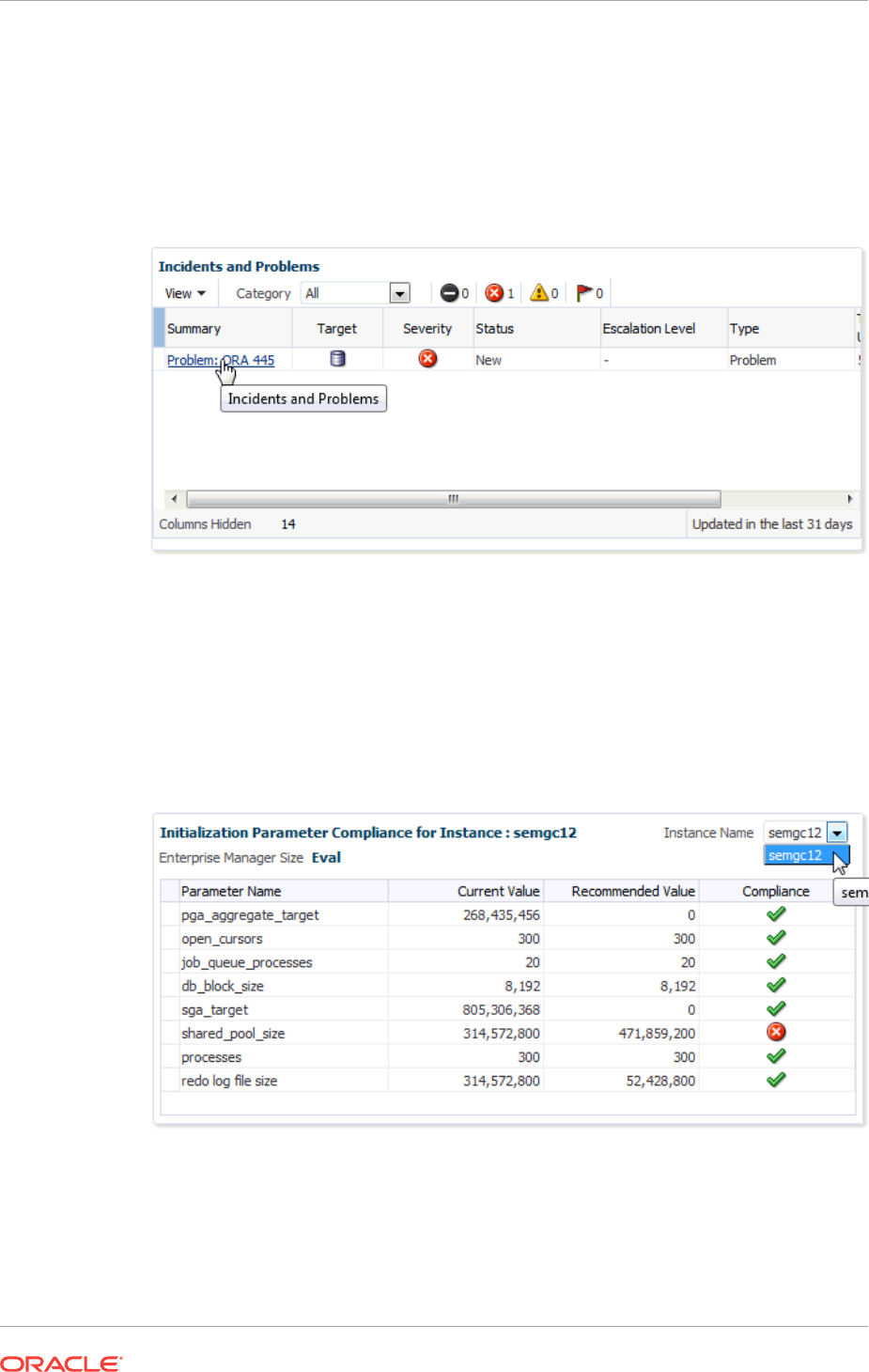Select the db_block_size row

(507, 986)
